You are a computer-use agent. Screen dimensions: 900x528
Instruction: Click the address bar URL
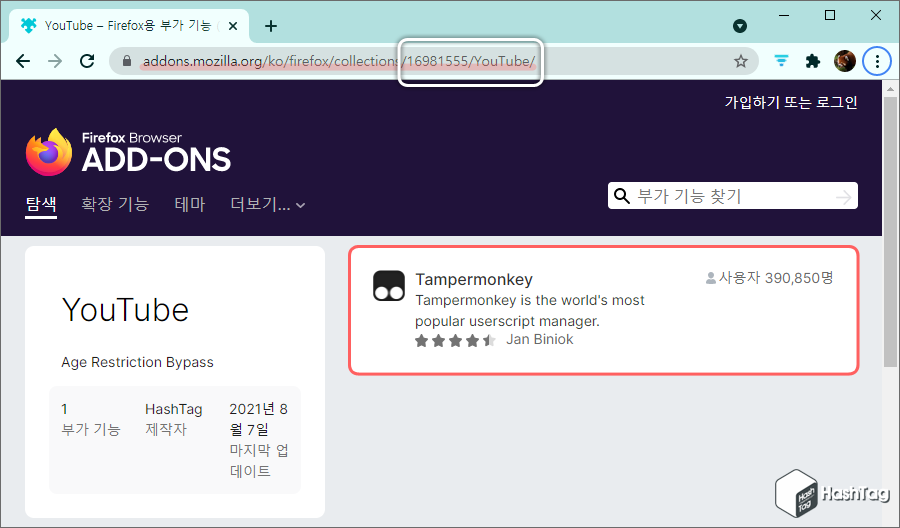[339, 61]
